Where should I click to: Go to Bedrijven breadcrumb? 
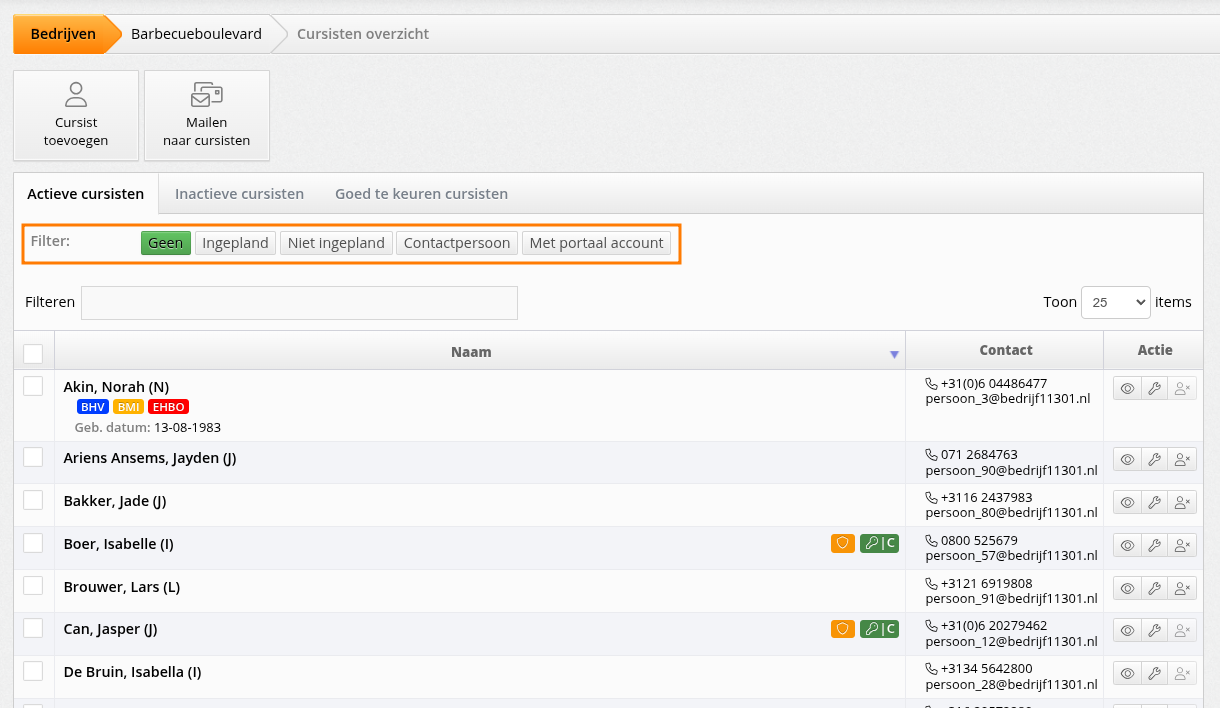(x=63, y=34)
